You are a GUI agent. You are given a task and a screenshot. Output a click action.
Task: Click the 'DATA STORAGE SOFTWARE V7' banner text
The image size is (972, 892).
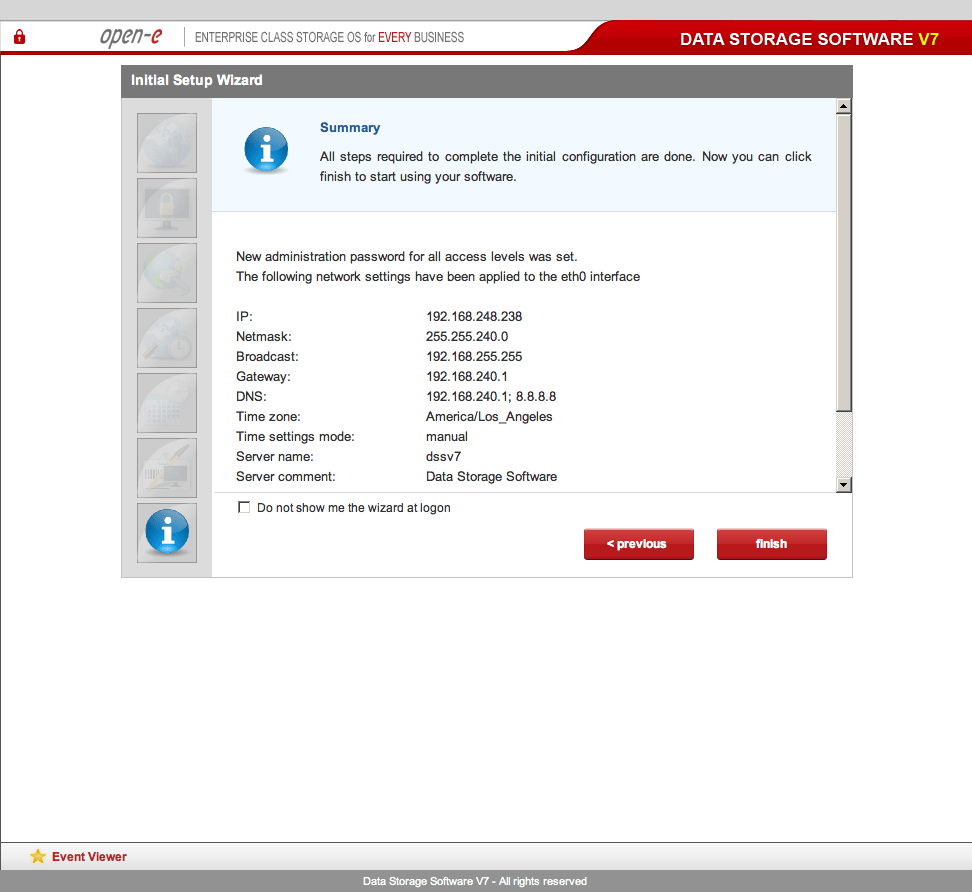pos(809,39)
